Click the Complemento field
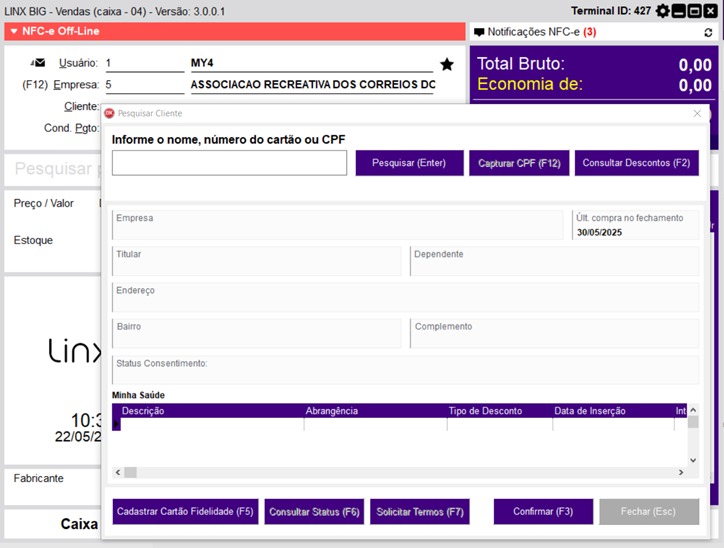 (x=554, y=333)
